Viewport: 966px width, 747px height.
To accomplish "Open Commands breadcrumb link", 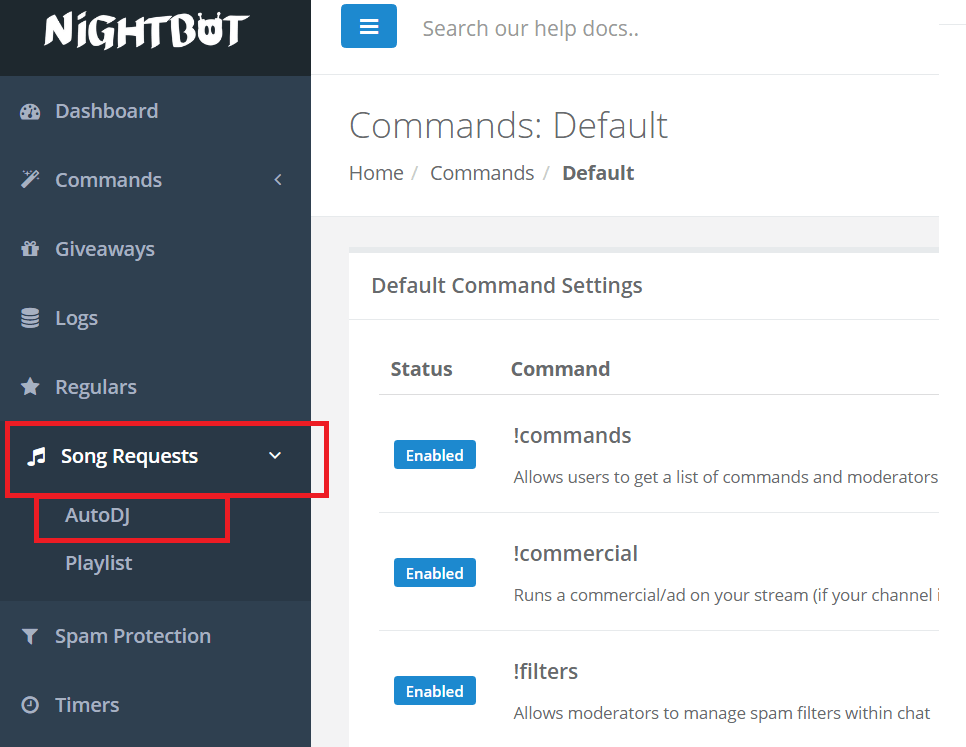I will click(482, 173).
